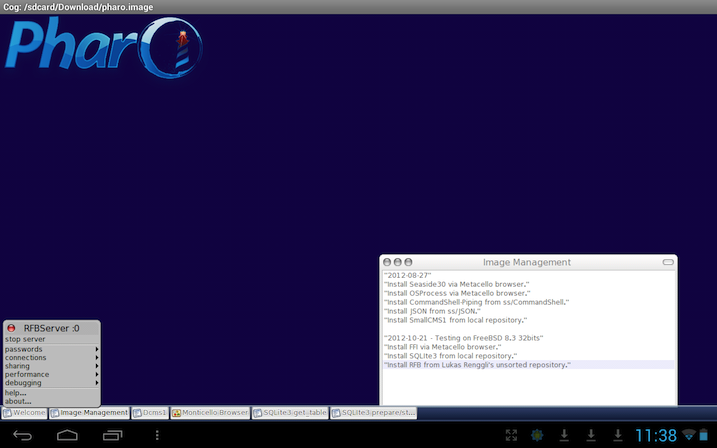Click the Image Management title bar
The image size is (717, 448).
click(527, 262)
